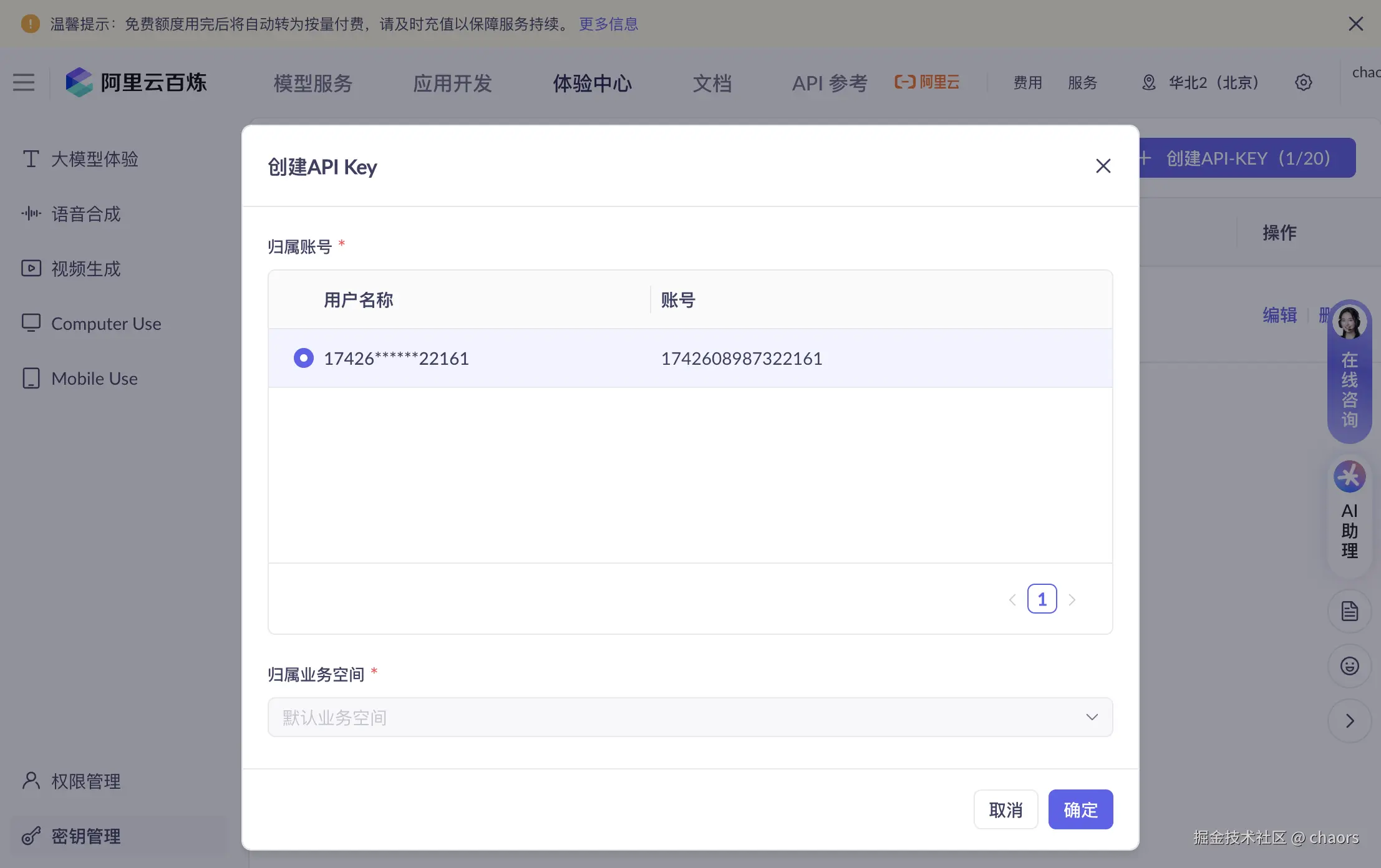This screenshot has height=868, width=1381.
Task: Click the 取消 cancel button
Action: pos(1005,809)
